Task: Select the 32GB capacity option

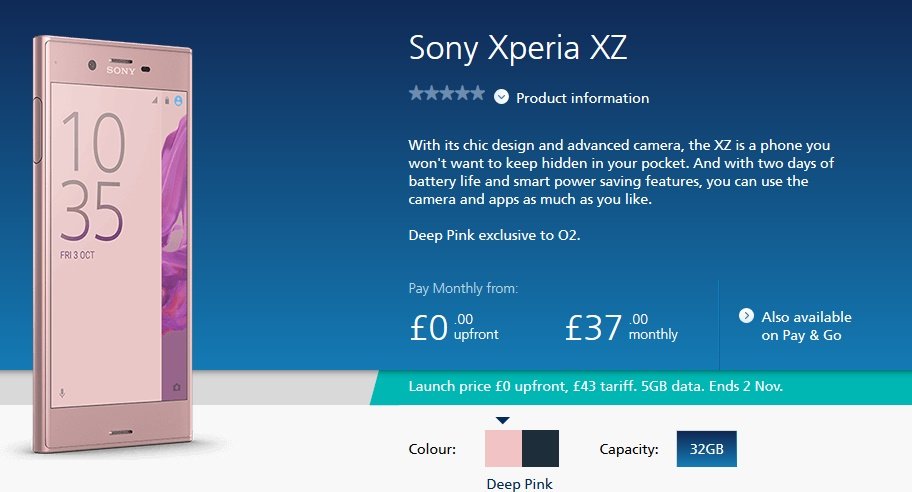Action: [706, 449]
